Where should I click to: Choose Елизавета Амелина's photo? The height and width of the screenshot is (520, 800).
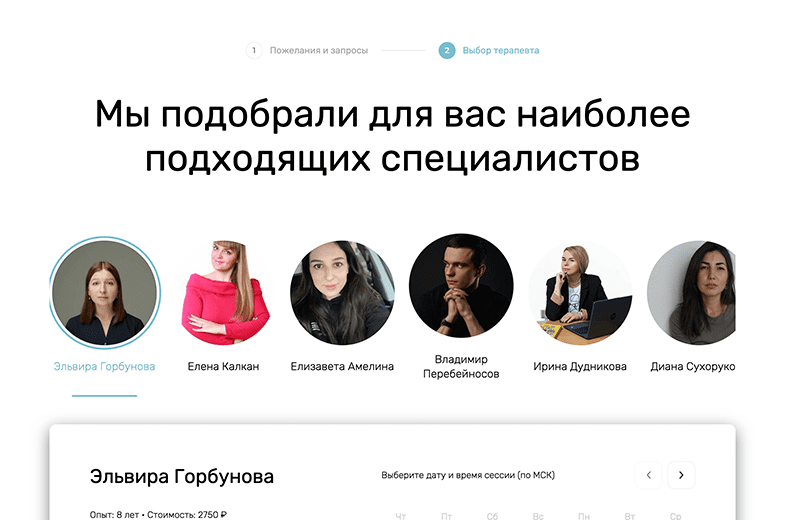pos(342,292)
